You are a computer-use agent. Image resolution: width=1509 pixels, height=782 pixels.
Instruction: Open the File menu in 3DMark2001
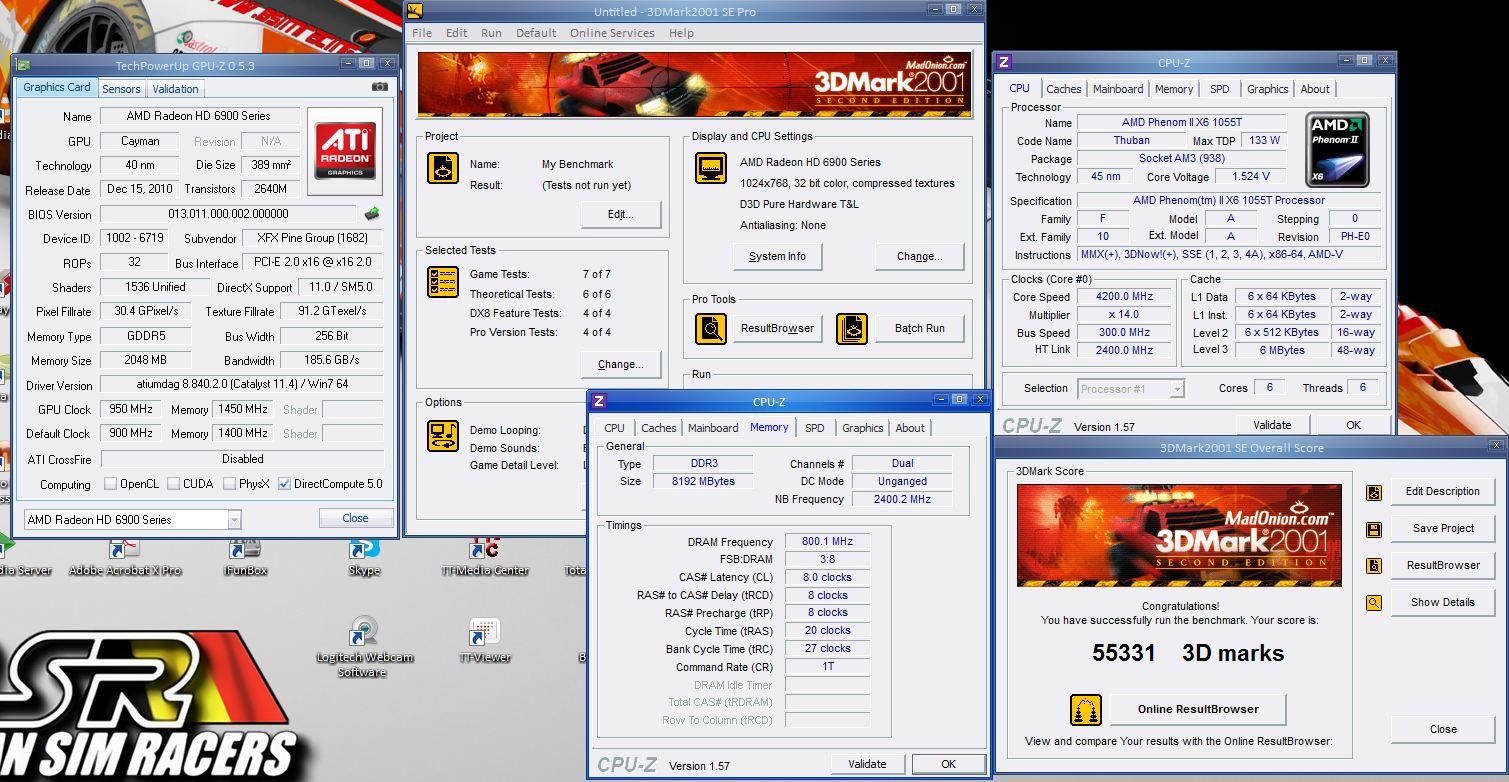coord(422,33)
